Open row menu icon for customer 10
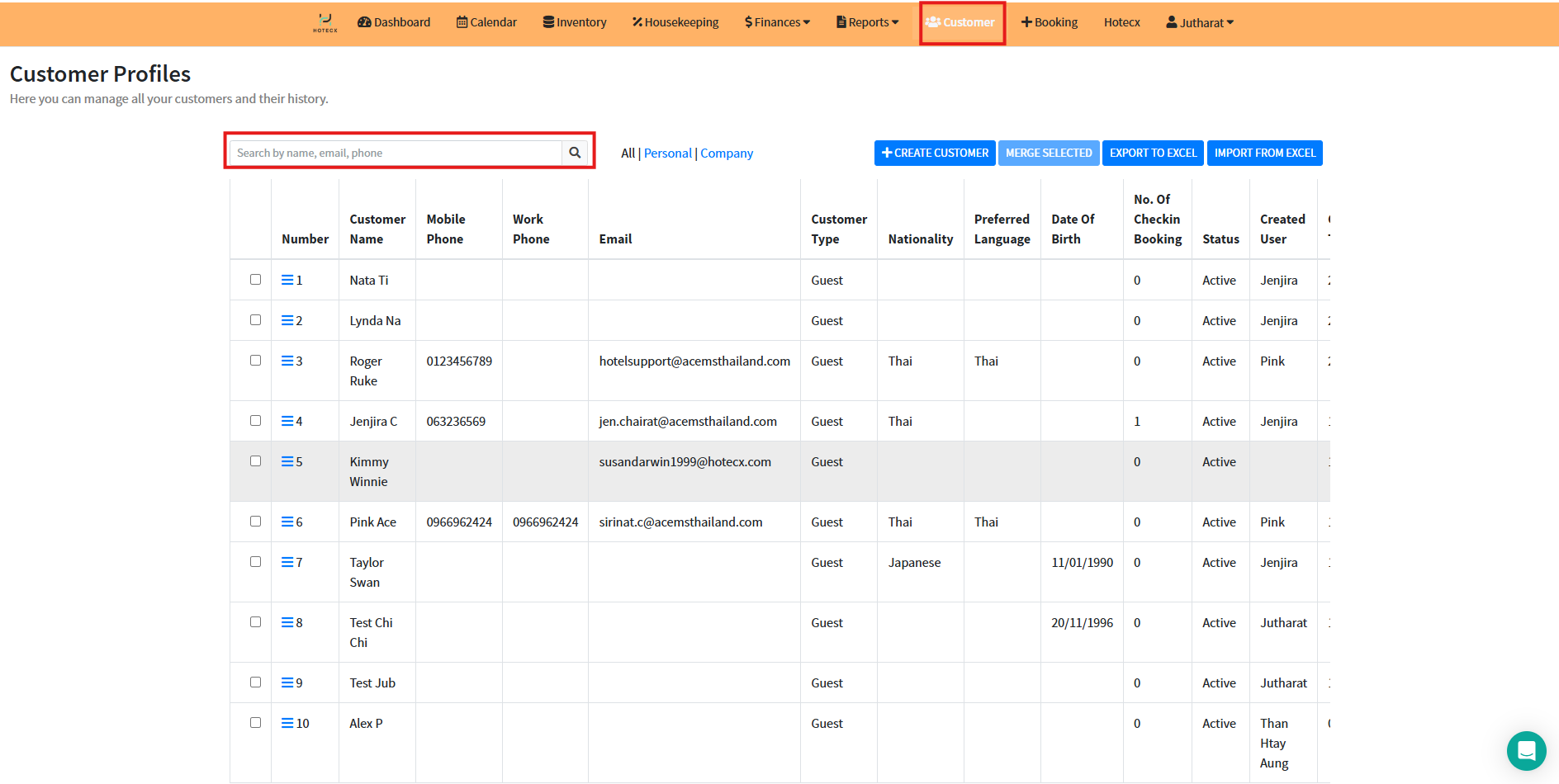Screen dimensions: 1559x784 point(287,723)
